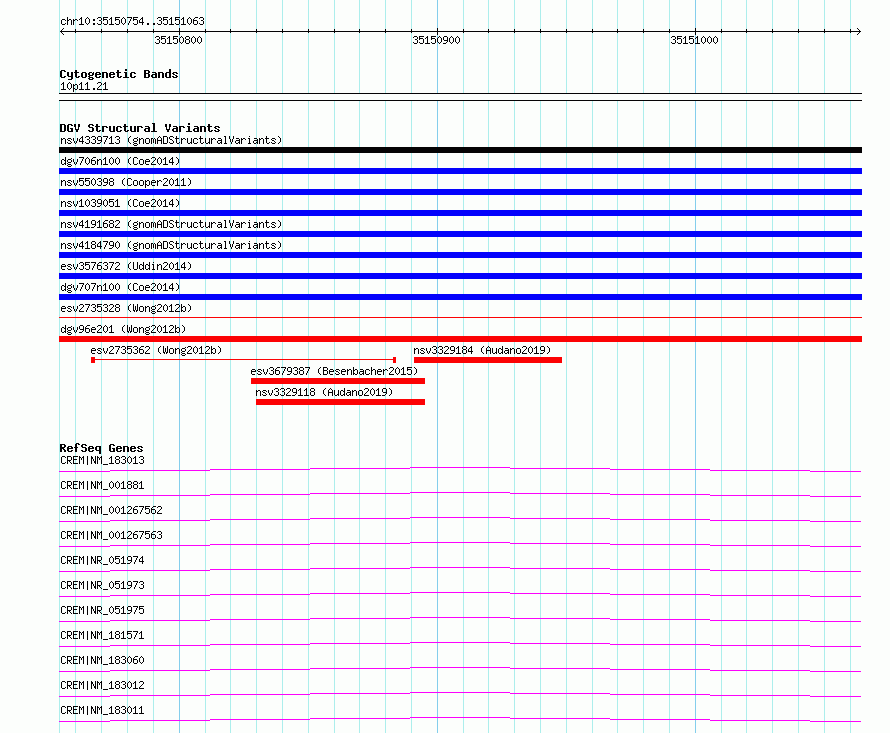Screen dimensions: 890x733
Task: Select transcript CREM|NM_001881
Action: click(x=102, y=485)
